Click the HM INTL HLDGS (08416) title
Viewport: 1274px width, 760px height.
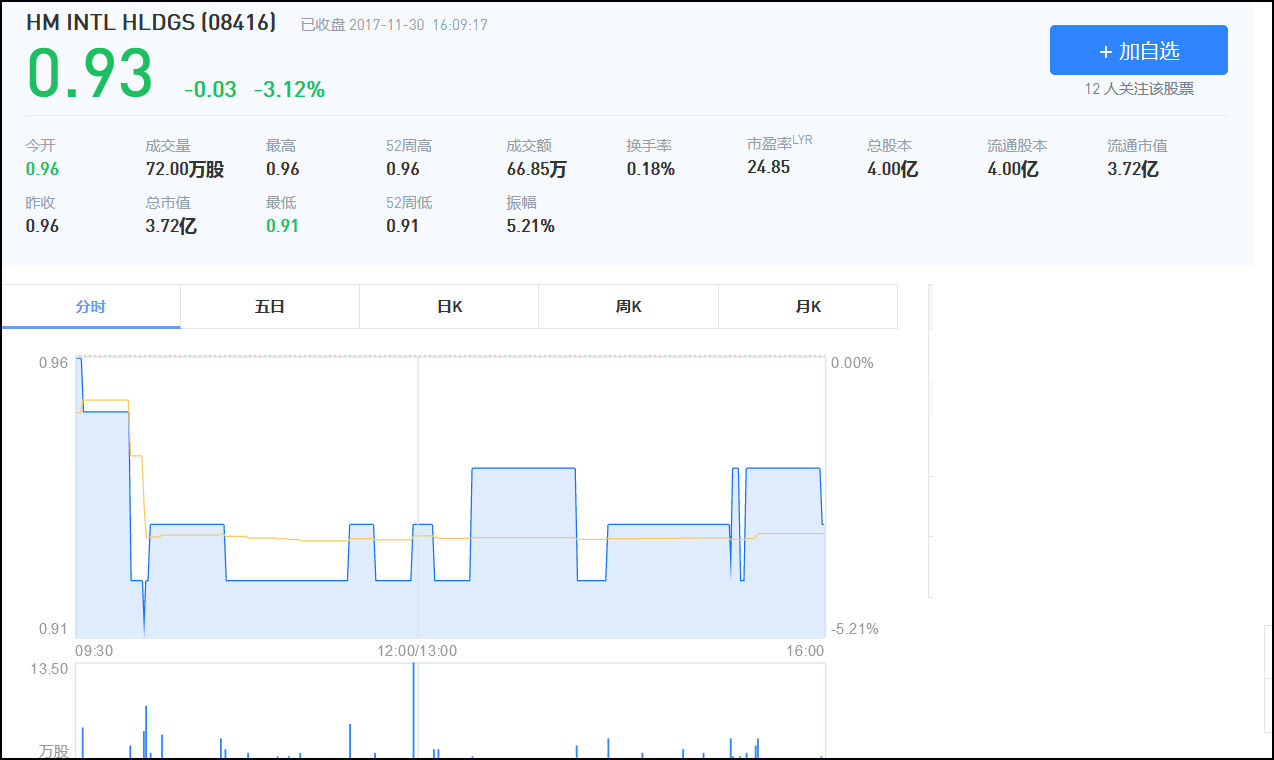tap(151, 23)
